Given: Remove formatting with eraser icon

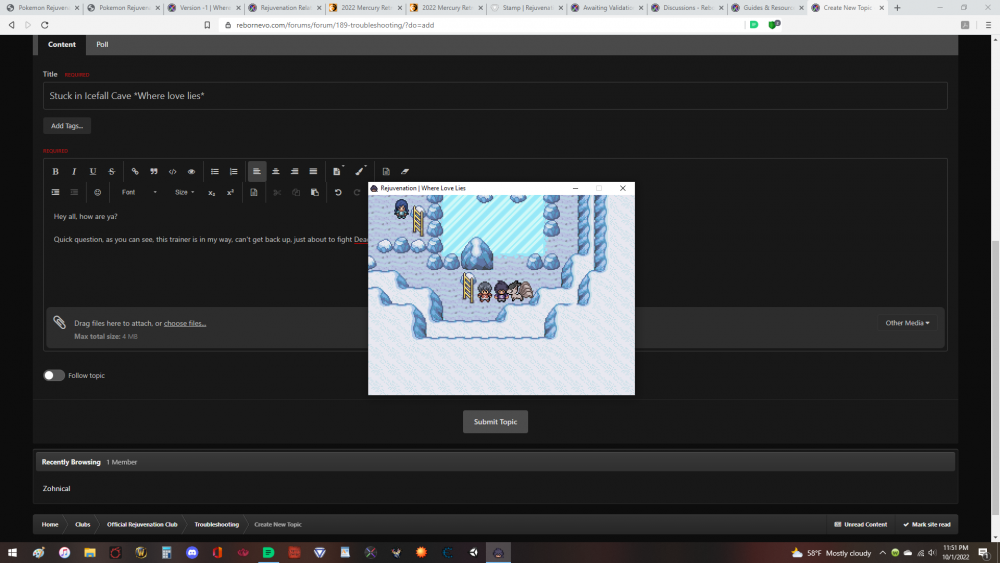Looking at the screenshot, I should [405, 172].
